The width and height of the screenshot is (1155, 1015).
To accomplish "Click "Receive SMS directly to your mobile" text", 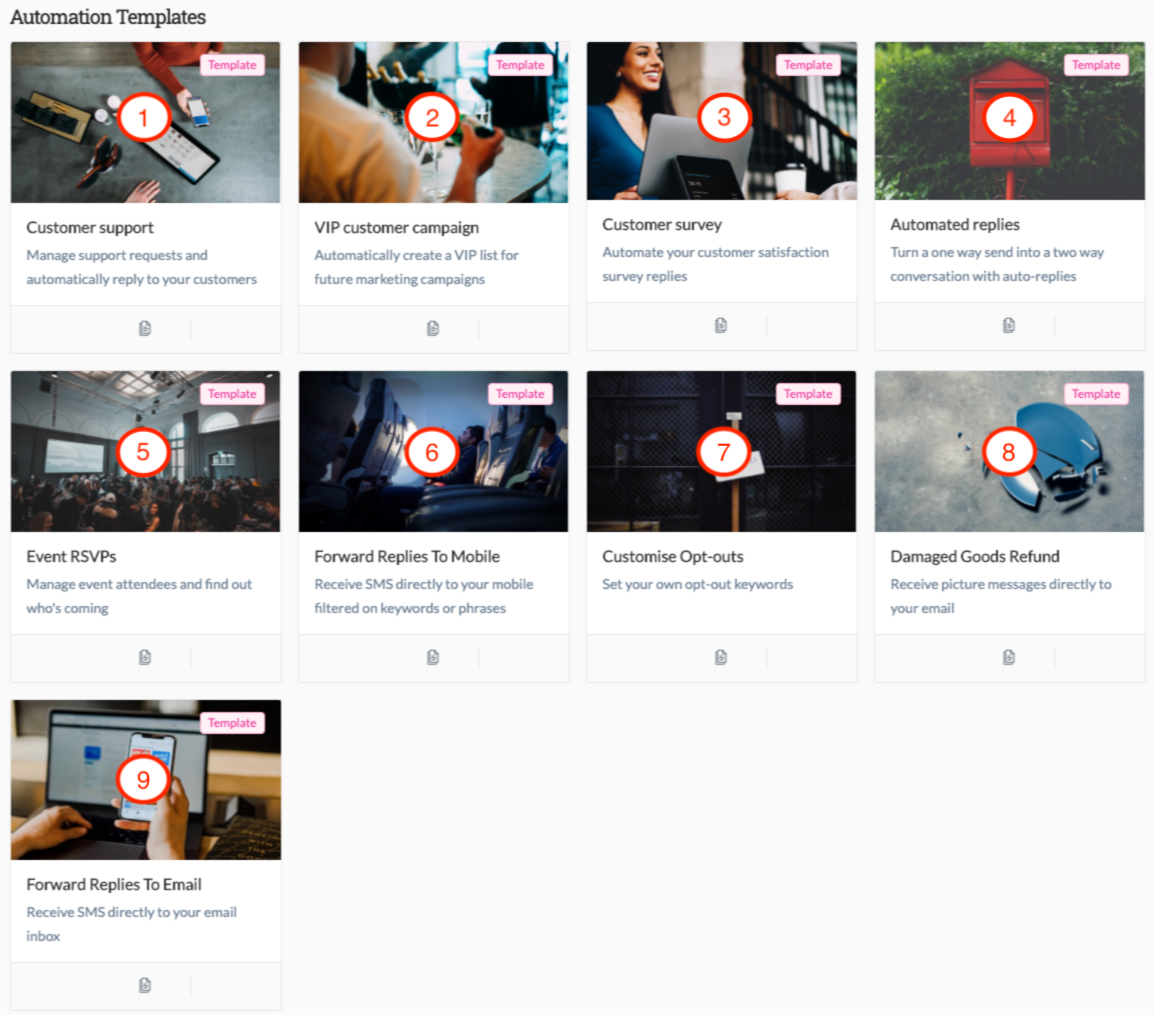I will click(424, 596).
